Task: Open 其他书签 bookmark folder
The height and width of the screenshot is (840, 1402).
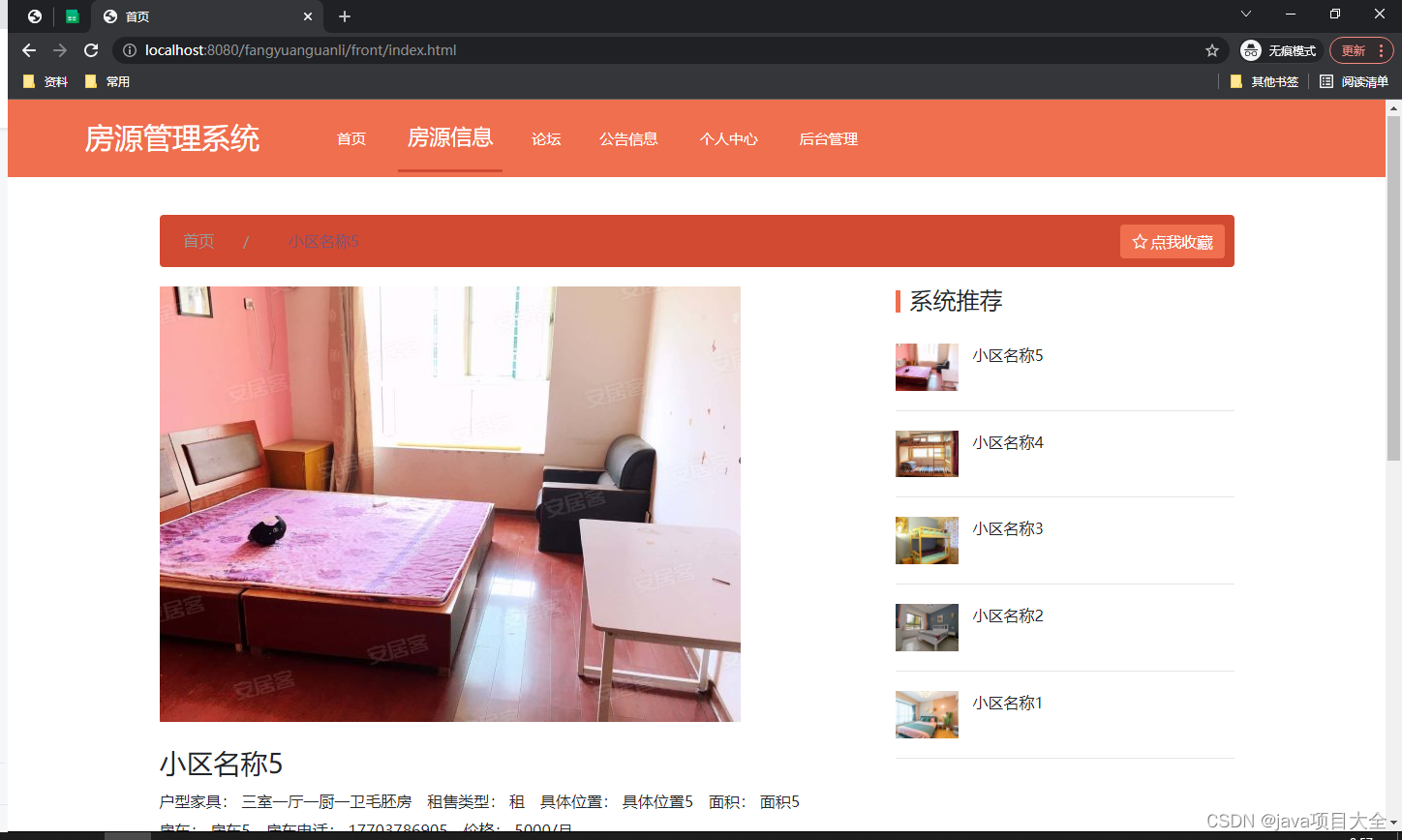Action: (x=1265, y=82)
